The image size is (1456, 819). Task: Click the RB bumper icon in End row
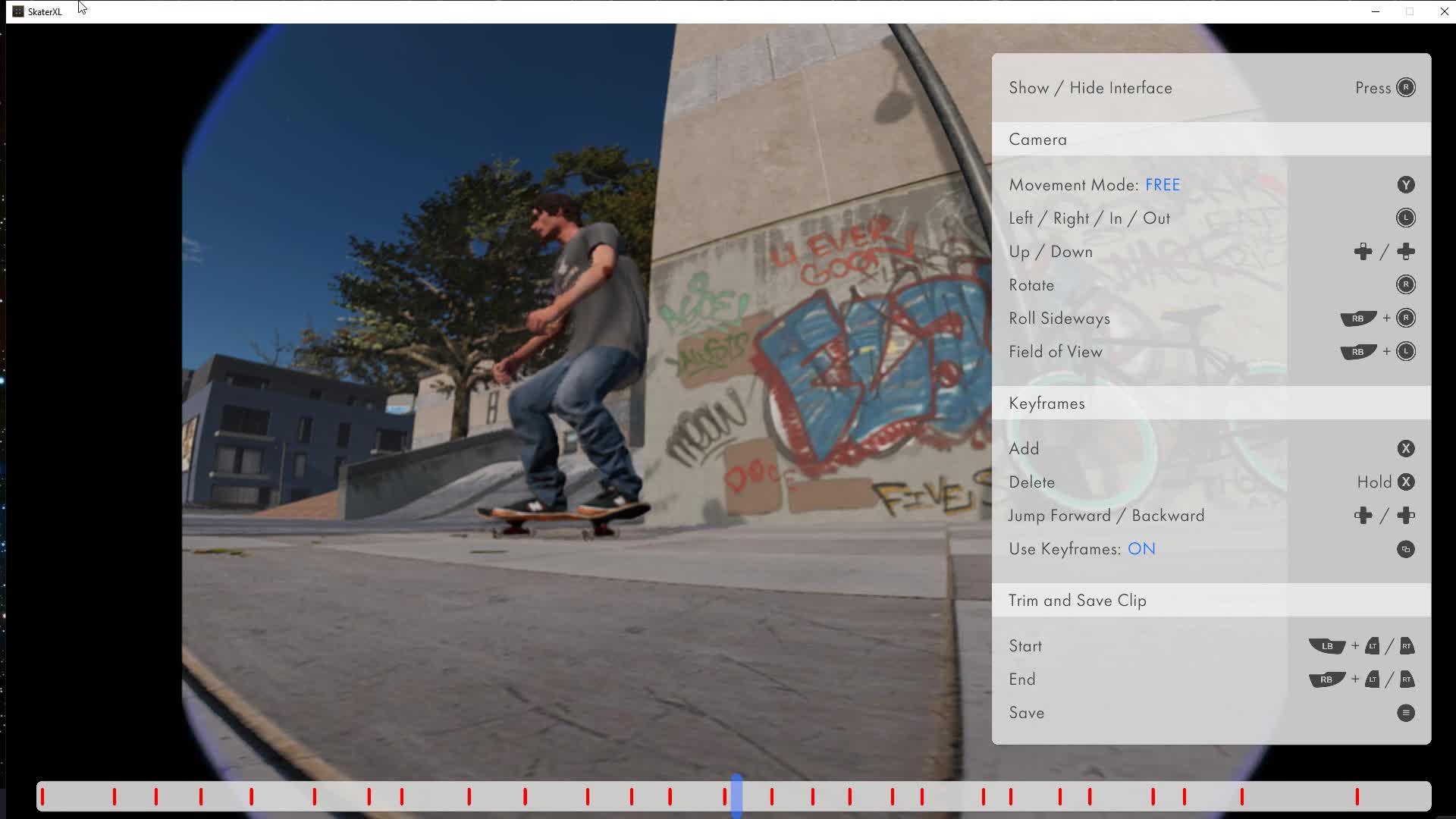pyautogui.click(x=1327, y=679)
